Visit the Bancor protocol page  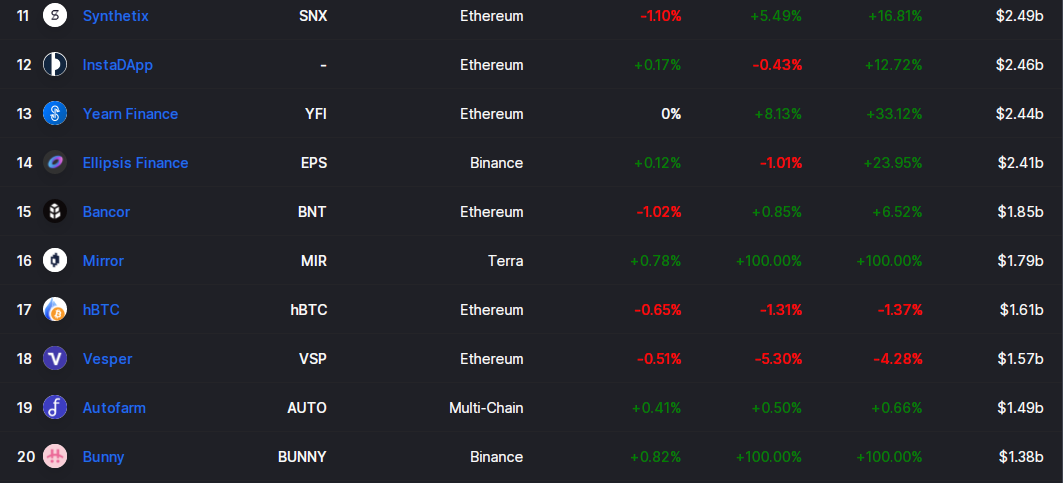(106, 212)
